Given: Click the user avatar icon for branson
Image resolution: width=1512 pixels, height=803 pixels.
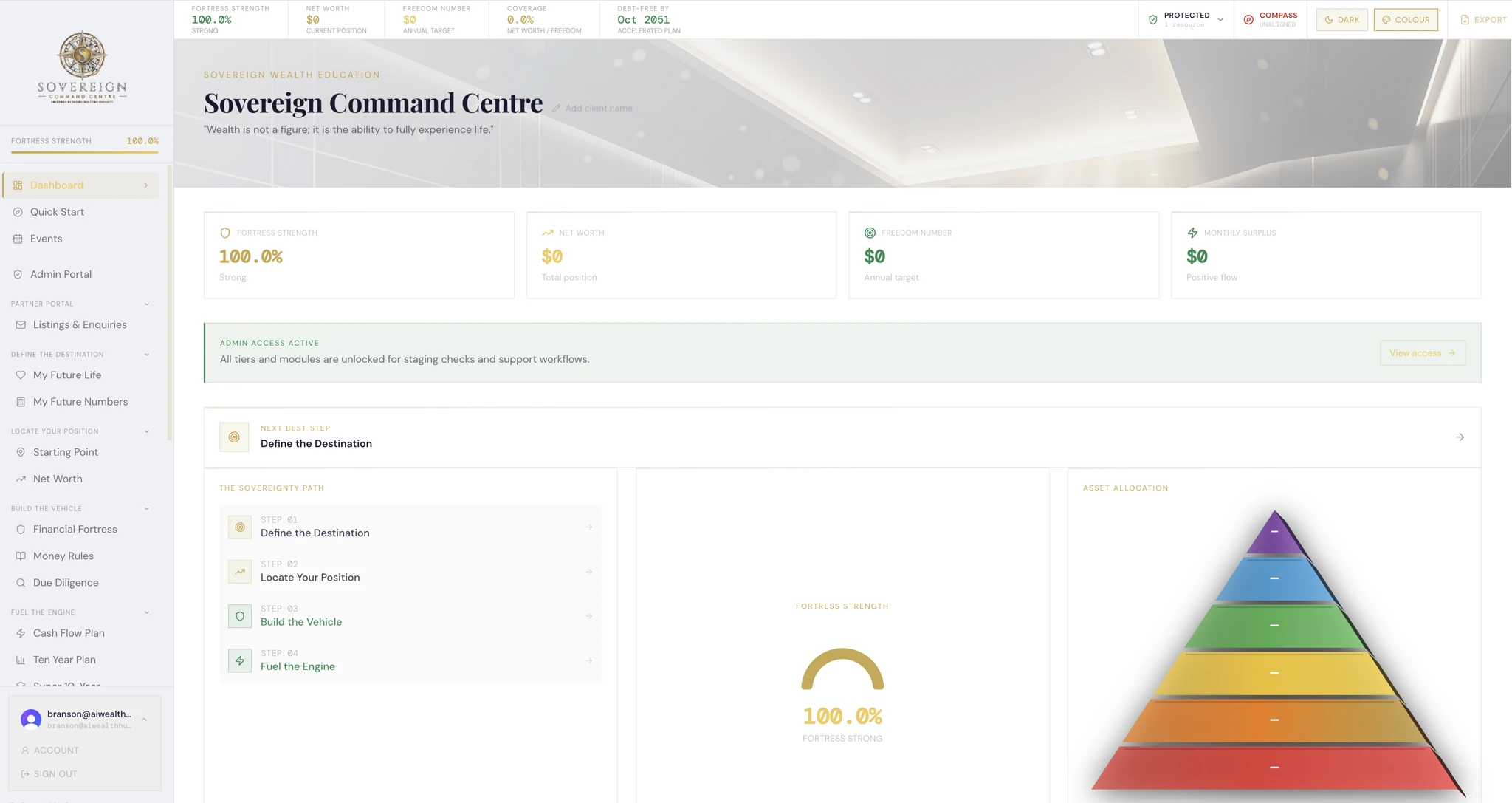Looking at the screenshot, I should pyautogui.click(x=31, y=719).
